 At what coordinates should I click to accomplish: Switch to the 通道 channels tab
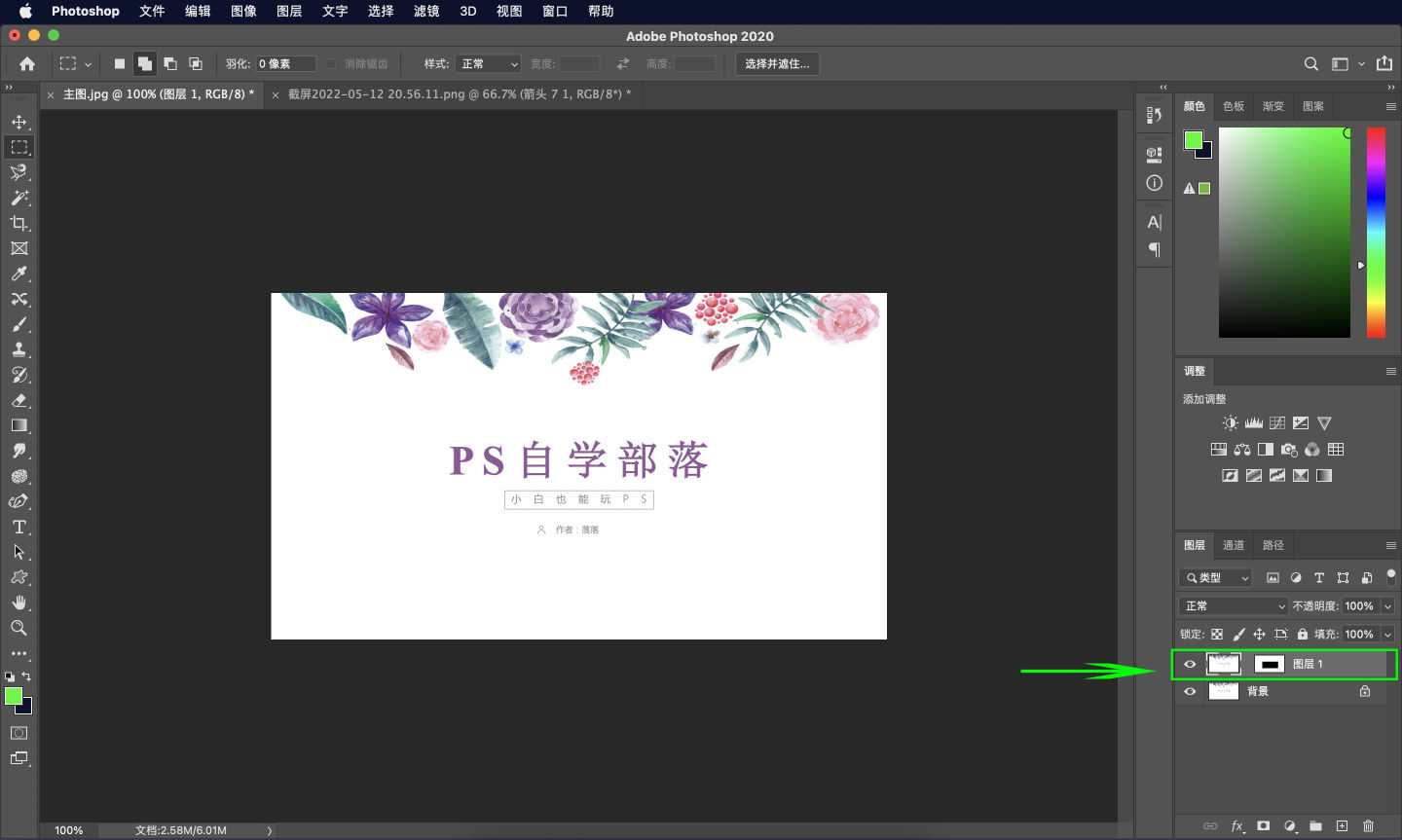pos(1233,545)
